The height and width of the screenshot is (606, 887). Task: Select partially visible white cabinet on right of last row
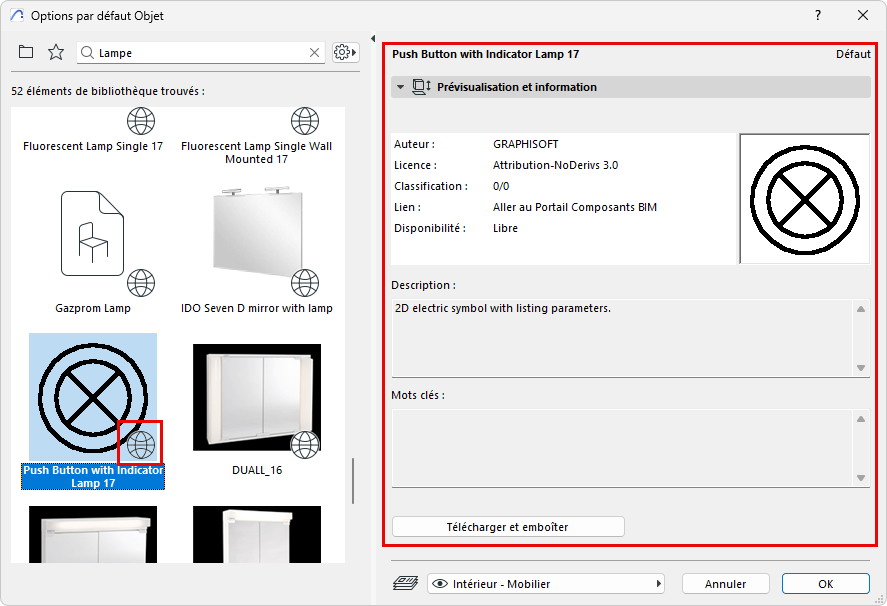point(257,534)
